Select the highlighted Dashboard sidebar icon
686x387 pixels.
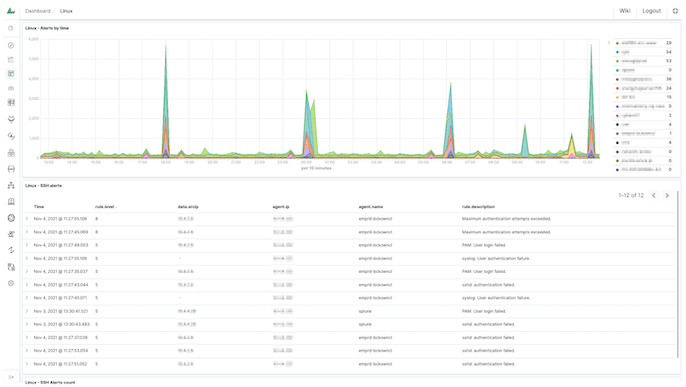(x=11, y=74)
